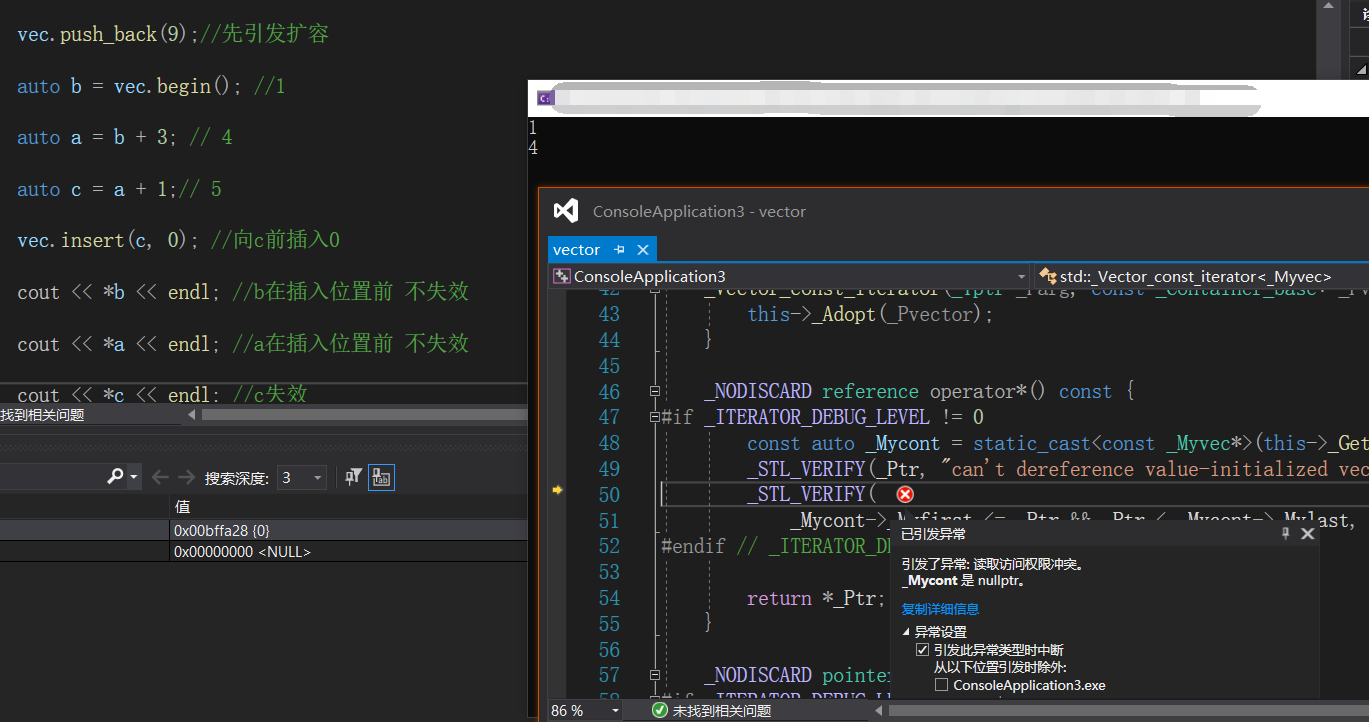1369x722 pixels.
Task: Collapse the operator*() code block on line 46
Action: coord(655,392)
